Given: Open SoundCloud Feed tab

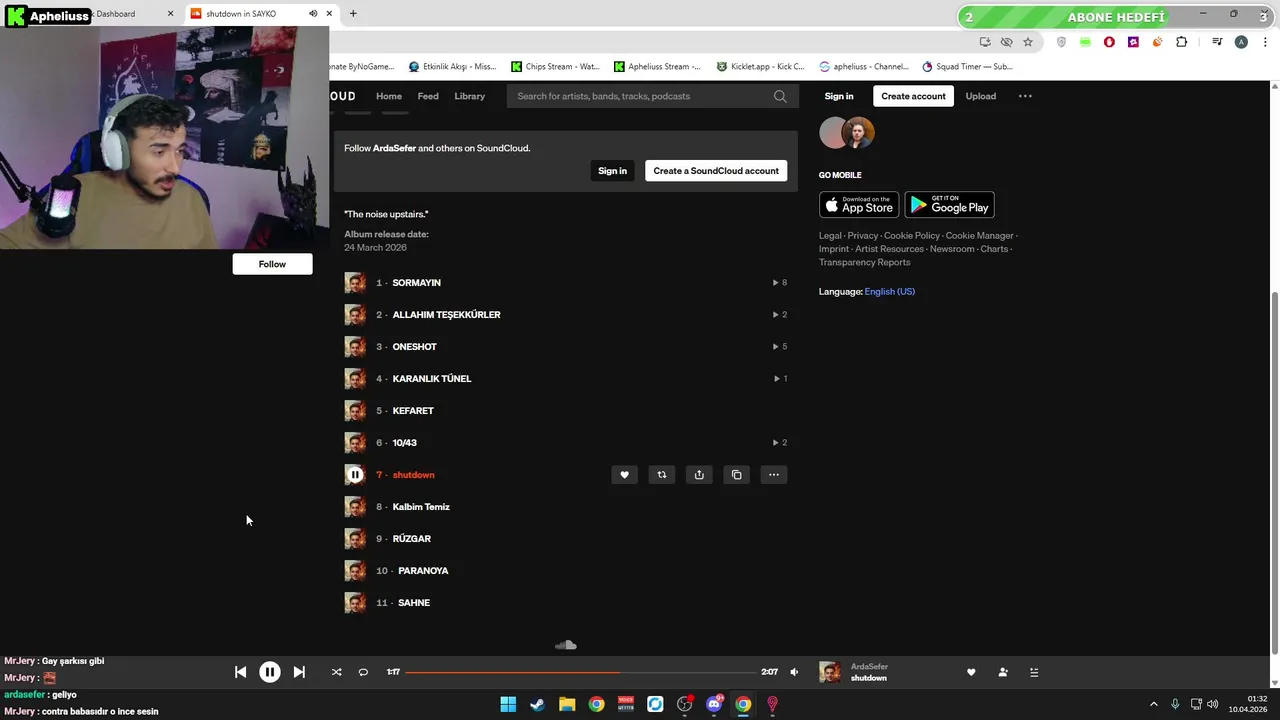Looking at the screenshot, I should click(x=428, y=96).
